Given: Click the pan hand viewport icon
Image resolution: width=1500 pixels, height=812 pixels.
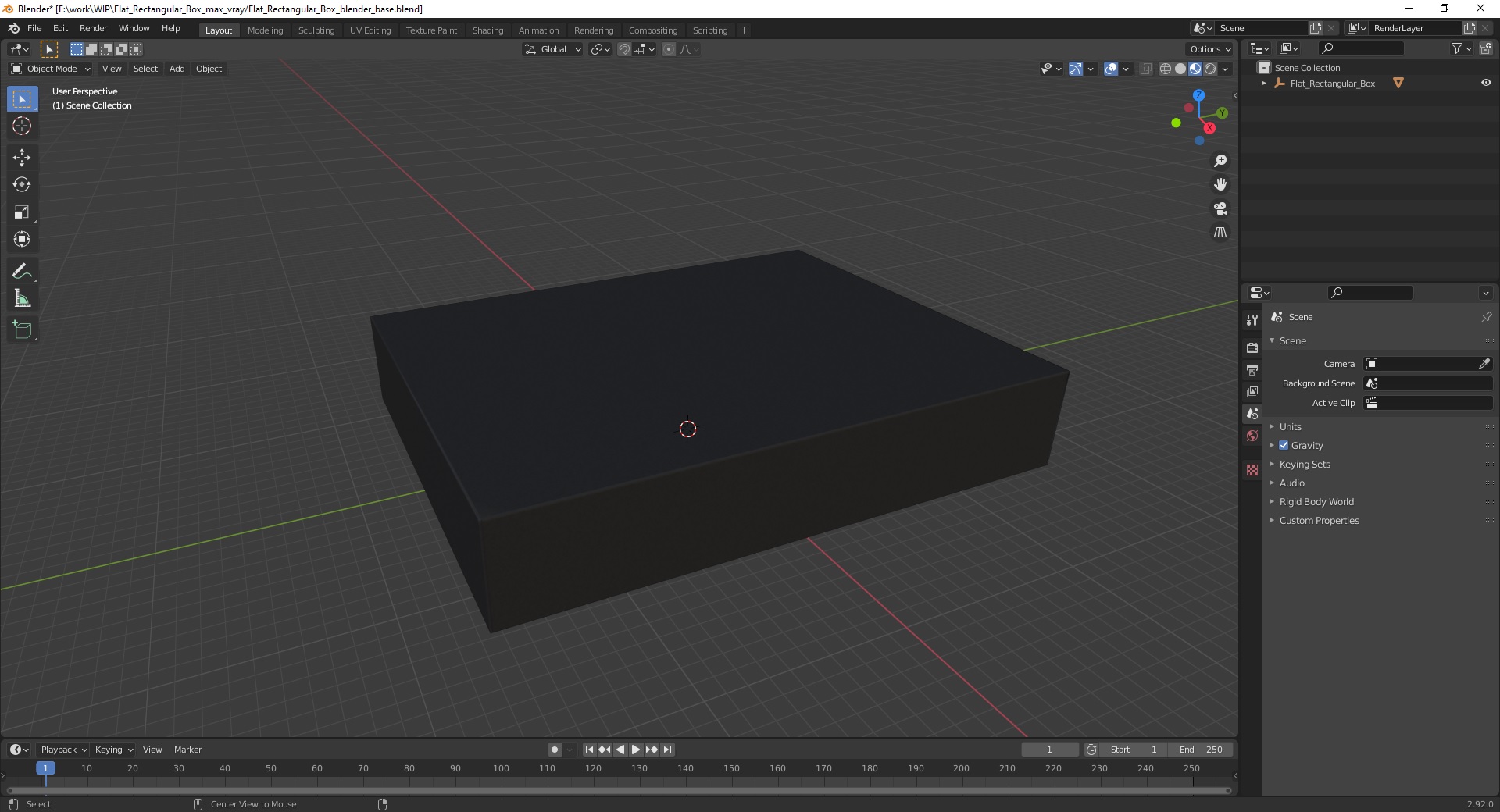Looking at the screenshot, I should point(1220,185).
